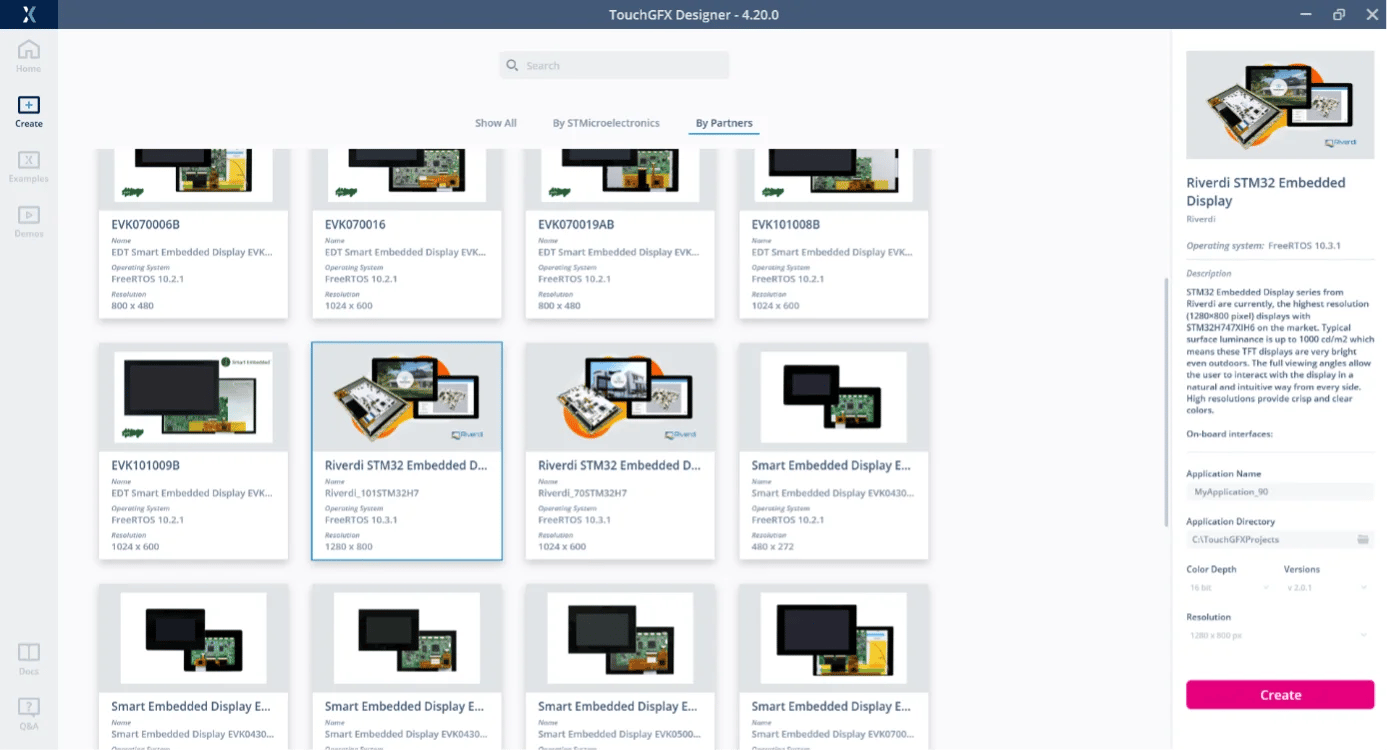Click the Application Name field
Screen dimensions: 1390x754
tap(1280, 492)
